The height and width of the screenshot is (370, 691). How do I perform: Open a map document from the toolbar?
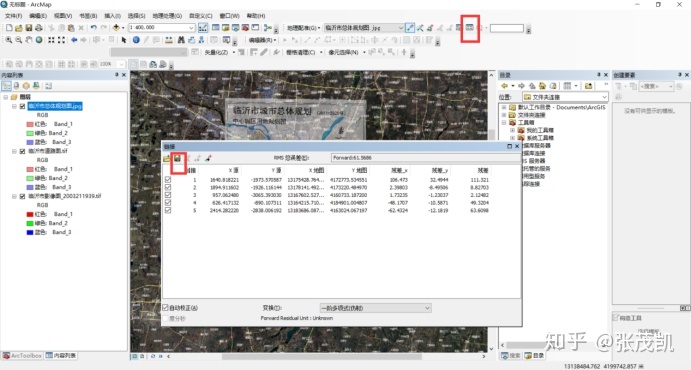[19, 28]
